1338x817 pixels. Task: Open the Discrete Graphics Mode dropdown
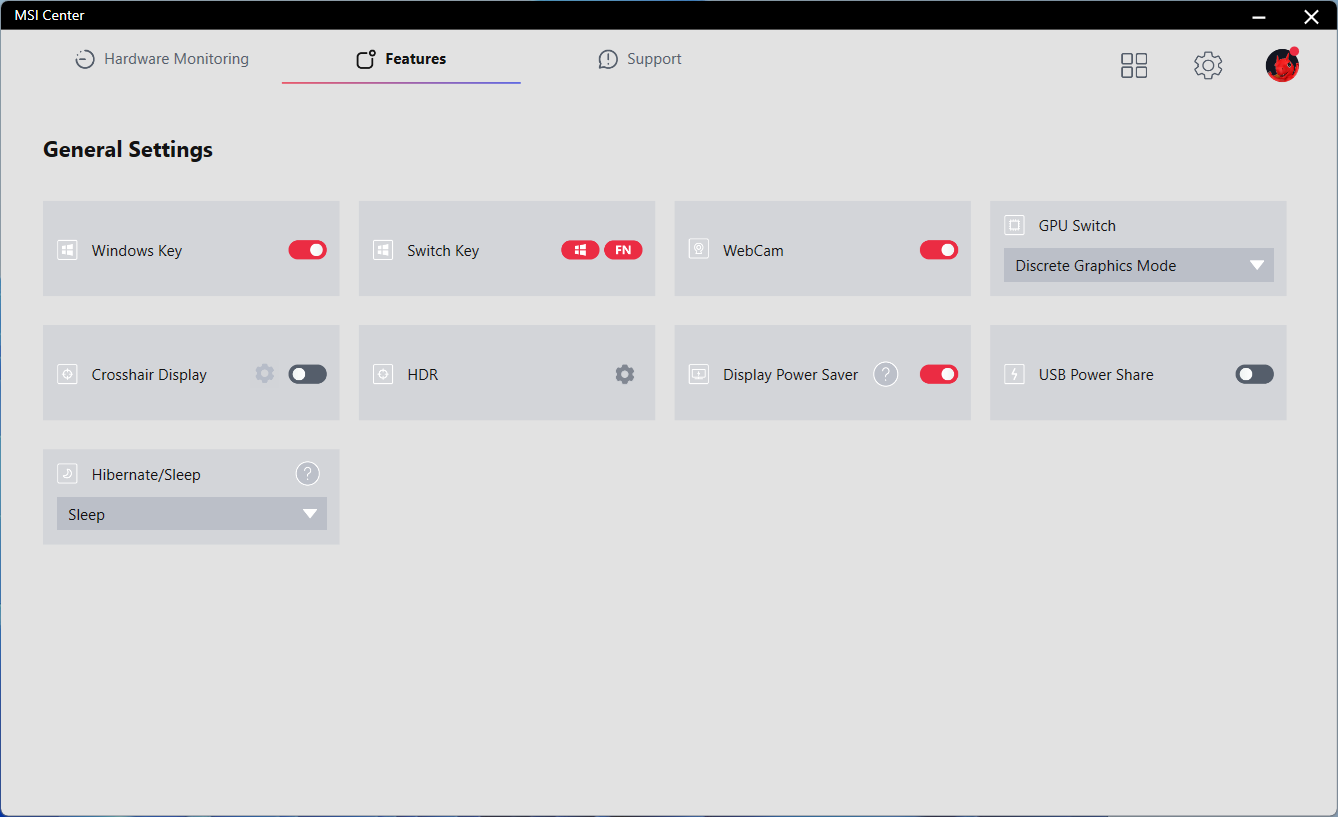(1139, 265)
